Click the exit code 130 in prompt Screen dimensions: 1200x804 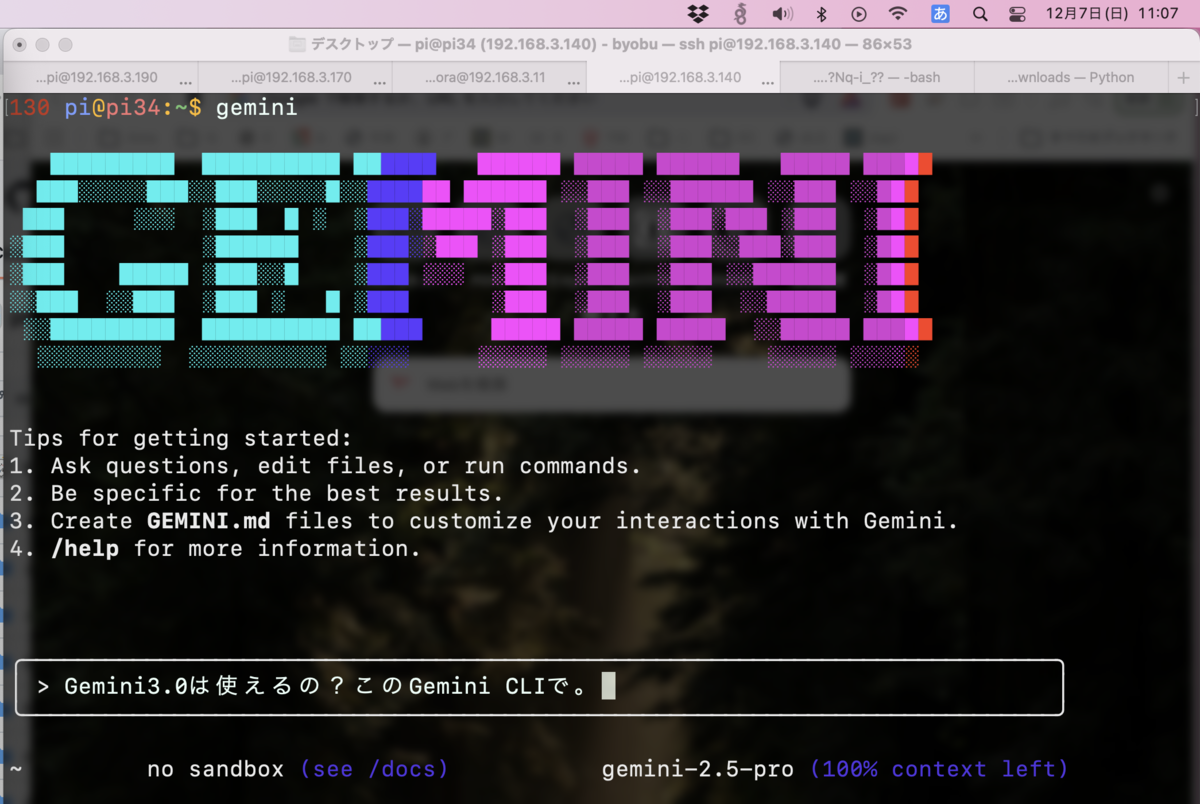point(29,107)
